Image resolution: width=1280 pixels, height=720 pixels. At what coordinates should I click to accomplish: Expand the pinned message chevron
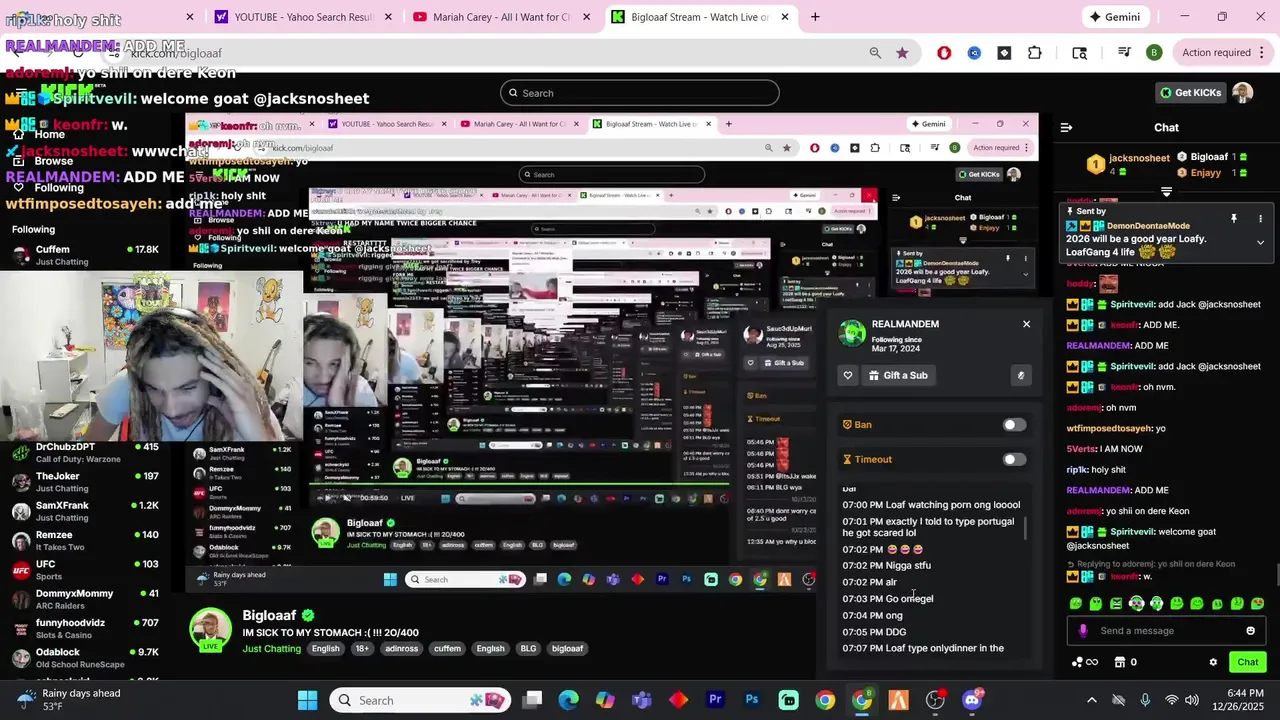(x=1260, y=242)
